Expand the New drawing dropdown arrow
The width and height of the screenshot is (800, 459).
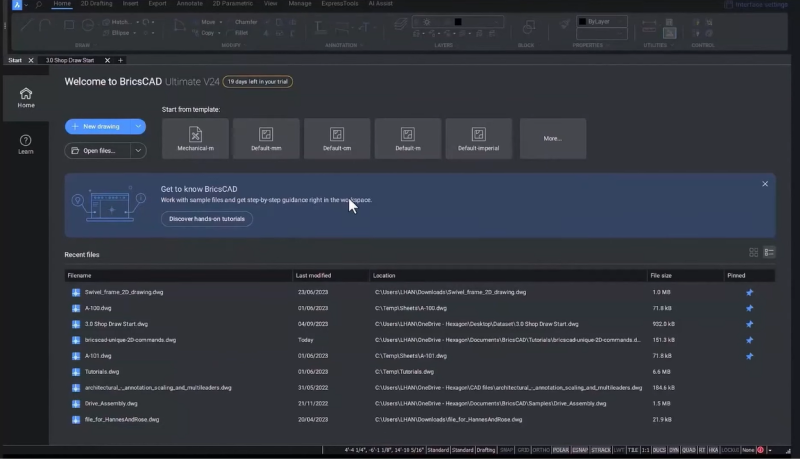pos(138,126)
